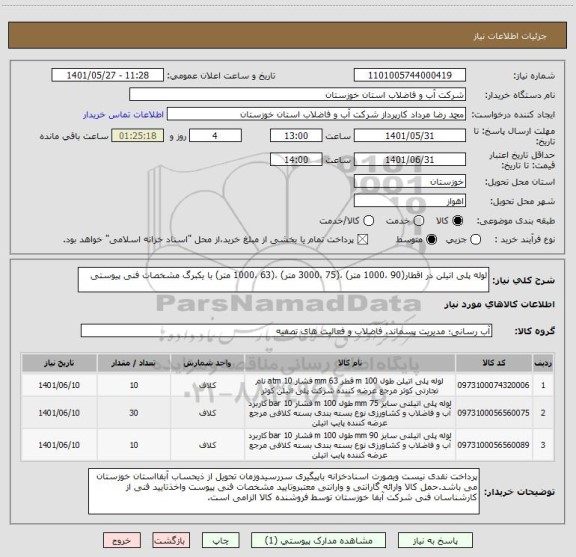
Task: Select the کالا/خدمت radio button
Action: point(368,220)
